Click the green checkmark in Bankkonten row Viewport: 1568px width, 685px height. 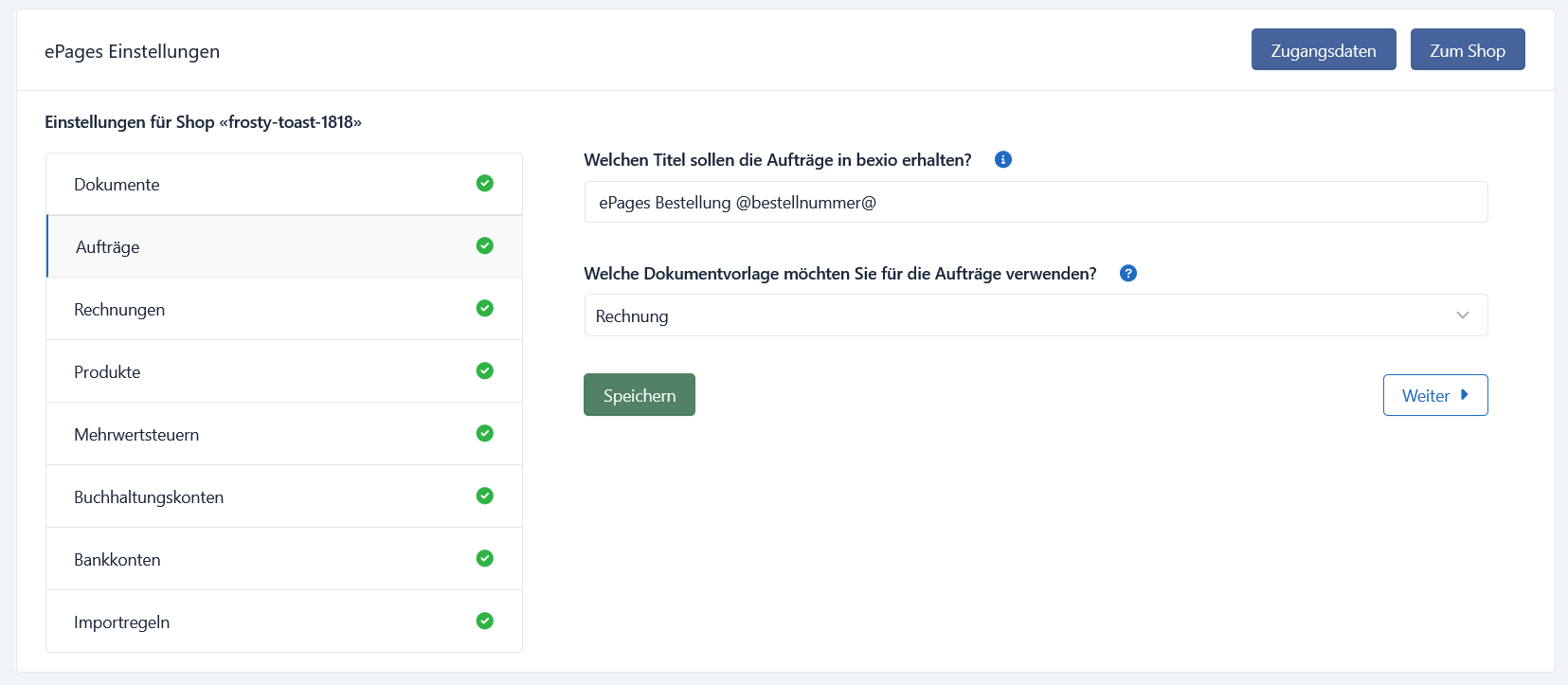pyautogui.click(x=485, y=558)
